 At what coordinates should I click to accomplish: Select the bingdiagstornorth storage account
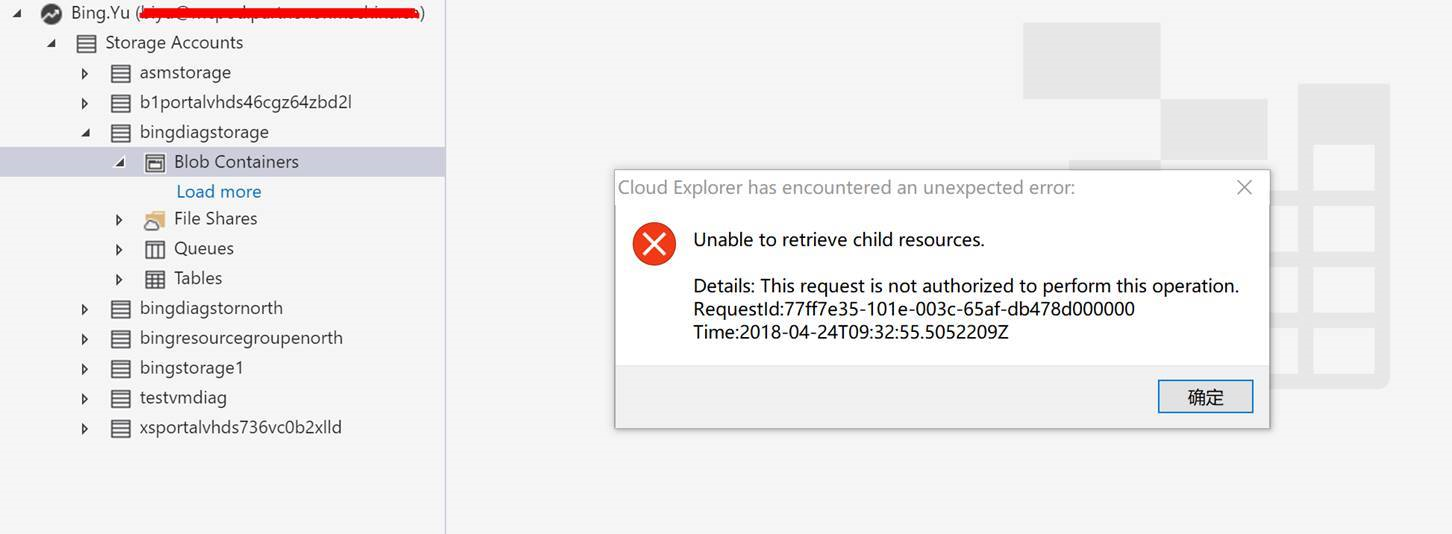tap(211, 308)
